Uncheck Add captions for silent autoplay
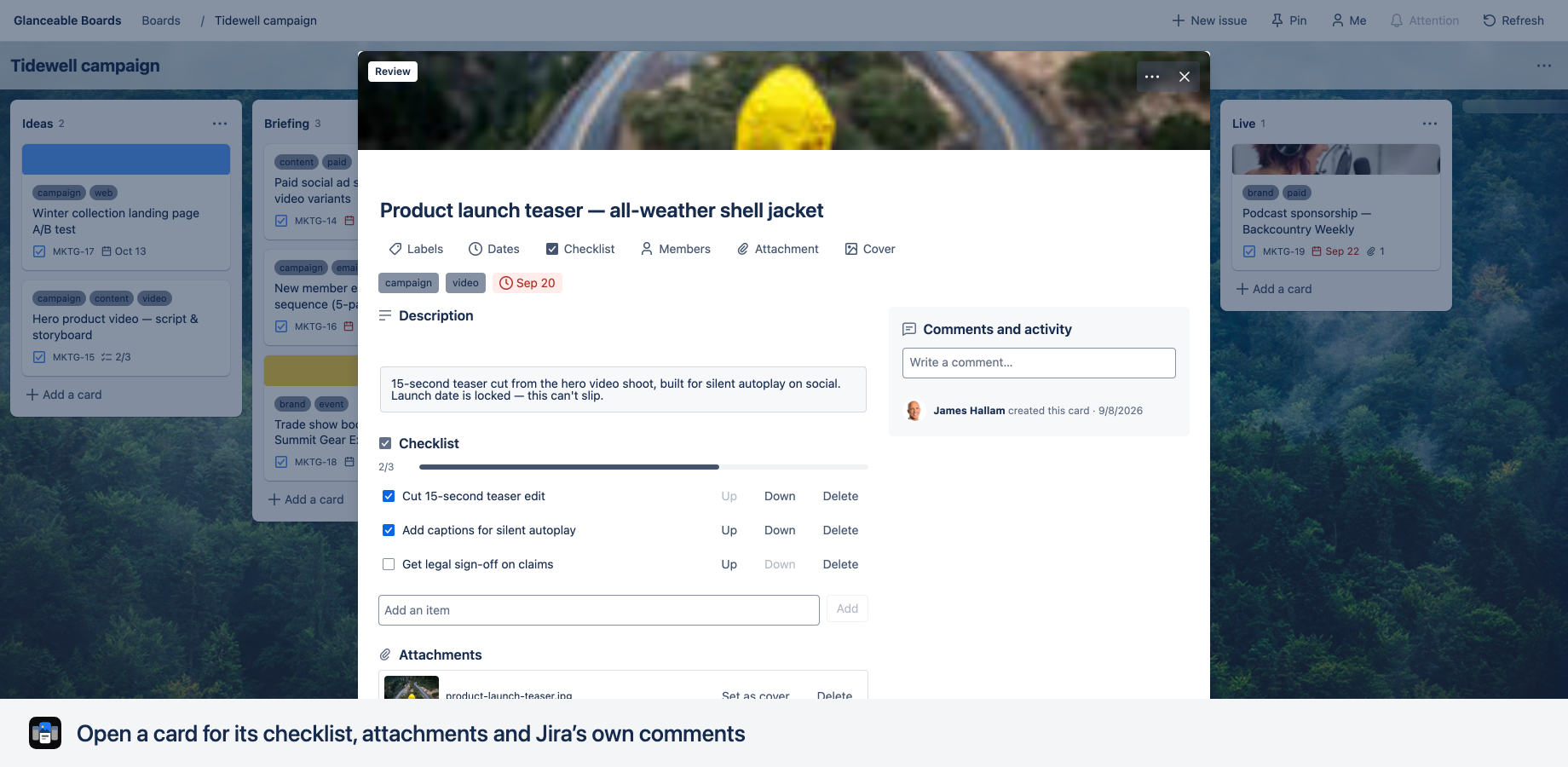The height and width of the screenshot is (767, 1568). pyautogui.click(x=389, y=530)
